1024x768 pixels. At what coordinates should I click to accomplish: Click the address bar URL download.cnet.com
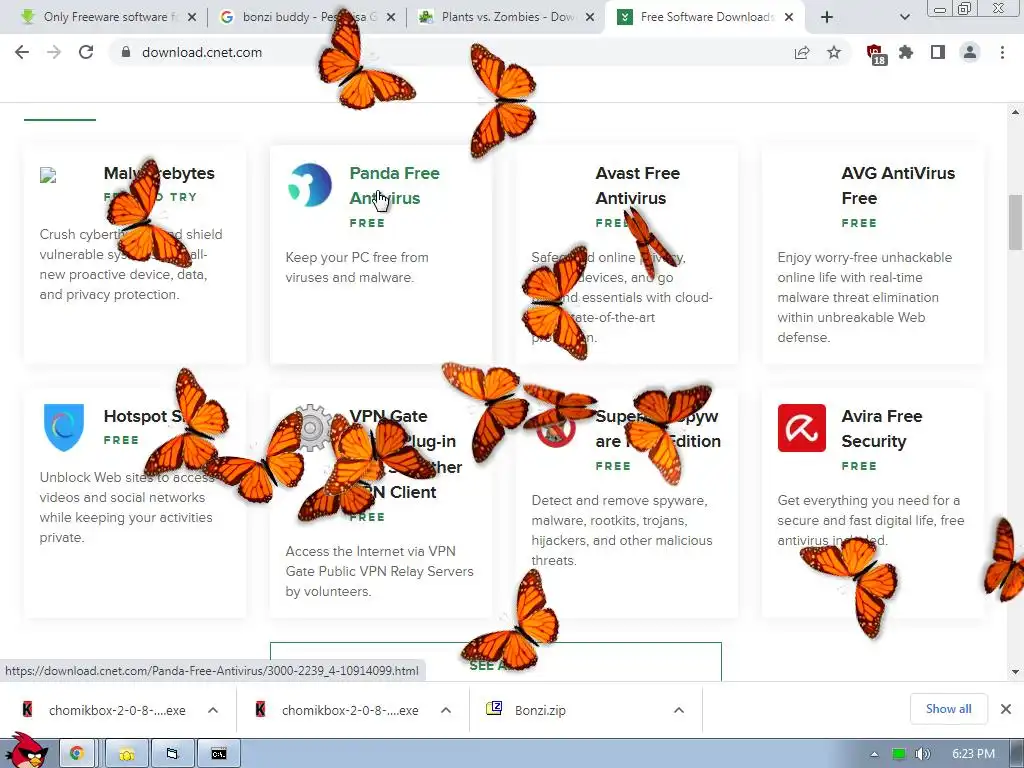(202, 52)
